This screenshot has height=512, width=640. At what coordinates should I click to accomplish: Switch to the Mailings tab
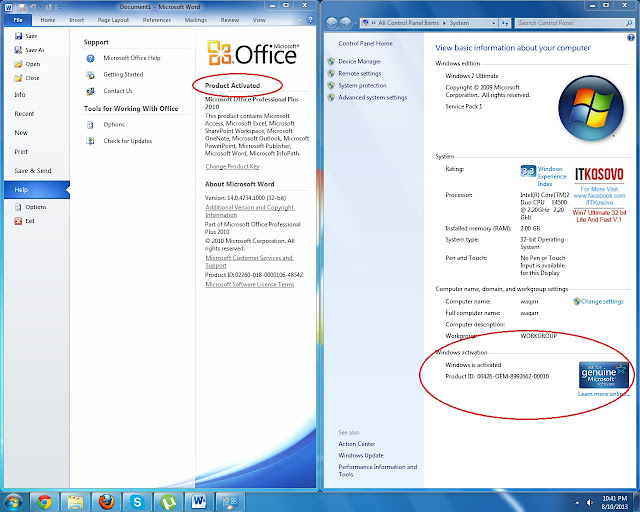196,20
